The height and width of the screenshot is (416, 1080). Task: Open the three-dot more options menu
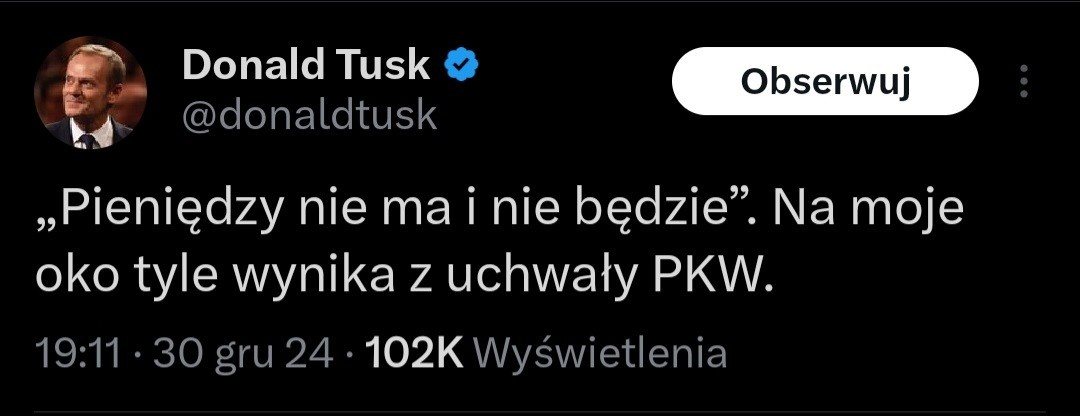(1022, 82)
